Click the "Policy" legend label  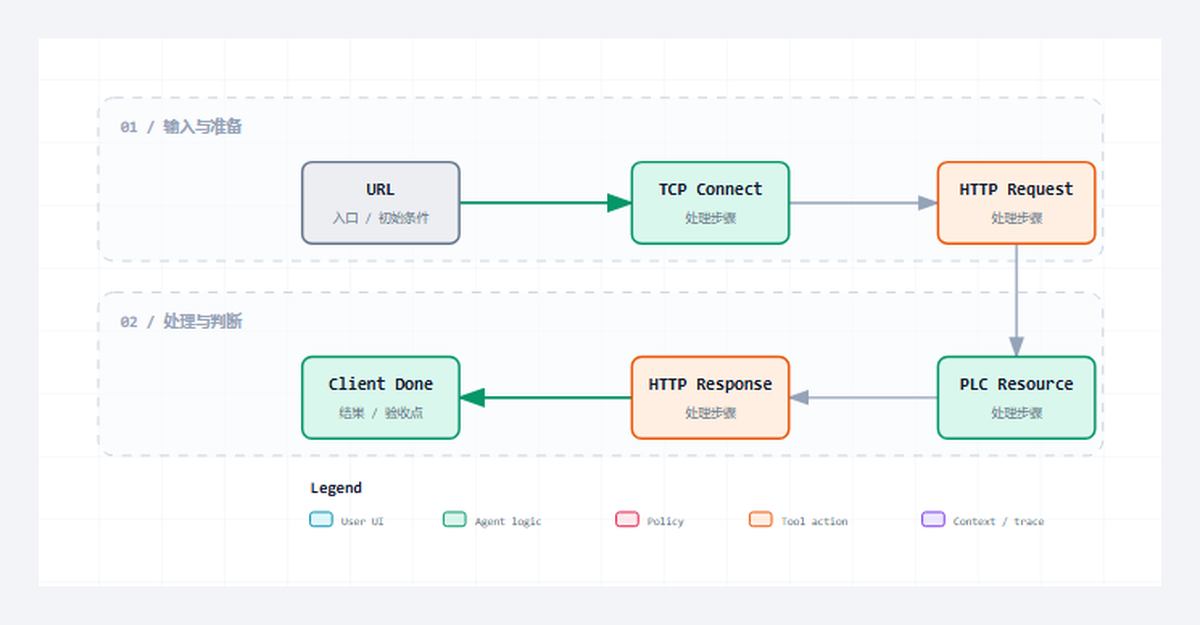665,521
